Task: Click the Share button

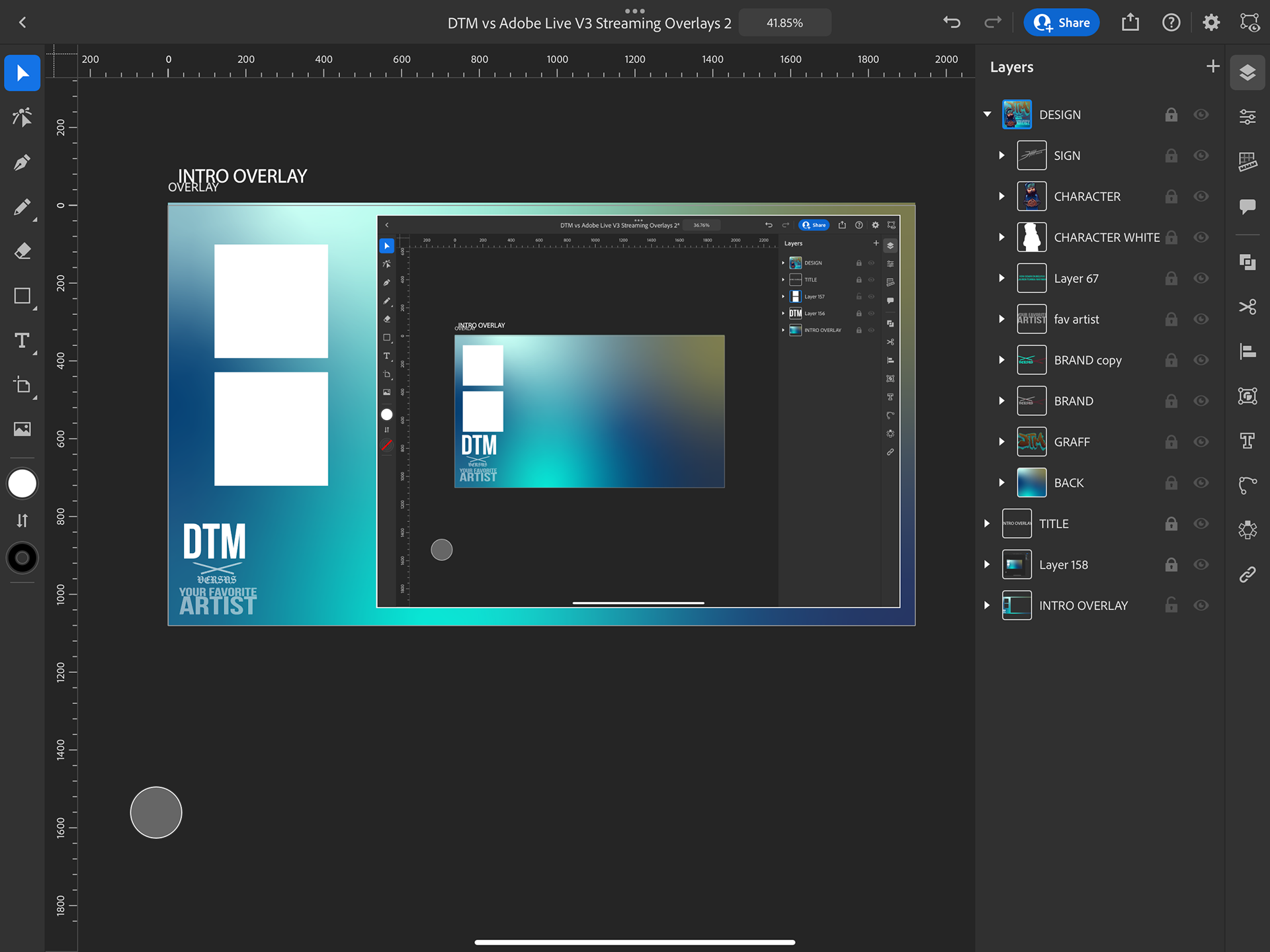Action: (1062, 22)
